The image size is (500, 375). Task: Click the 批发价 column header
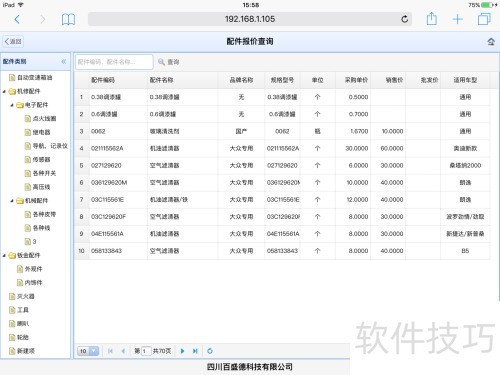pos(423,80)
